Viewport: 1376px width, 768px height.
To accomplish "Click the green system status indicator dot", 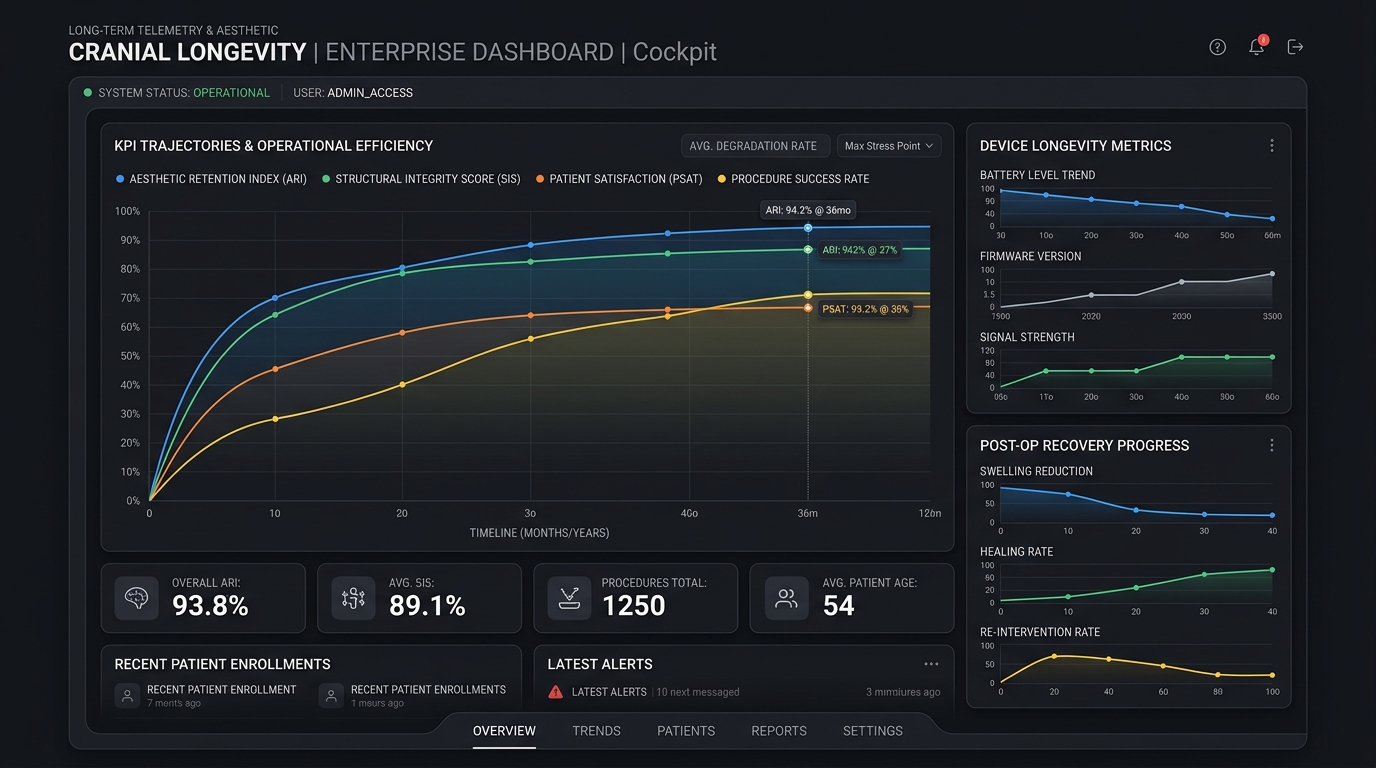I will [x=88, y=93].
